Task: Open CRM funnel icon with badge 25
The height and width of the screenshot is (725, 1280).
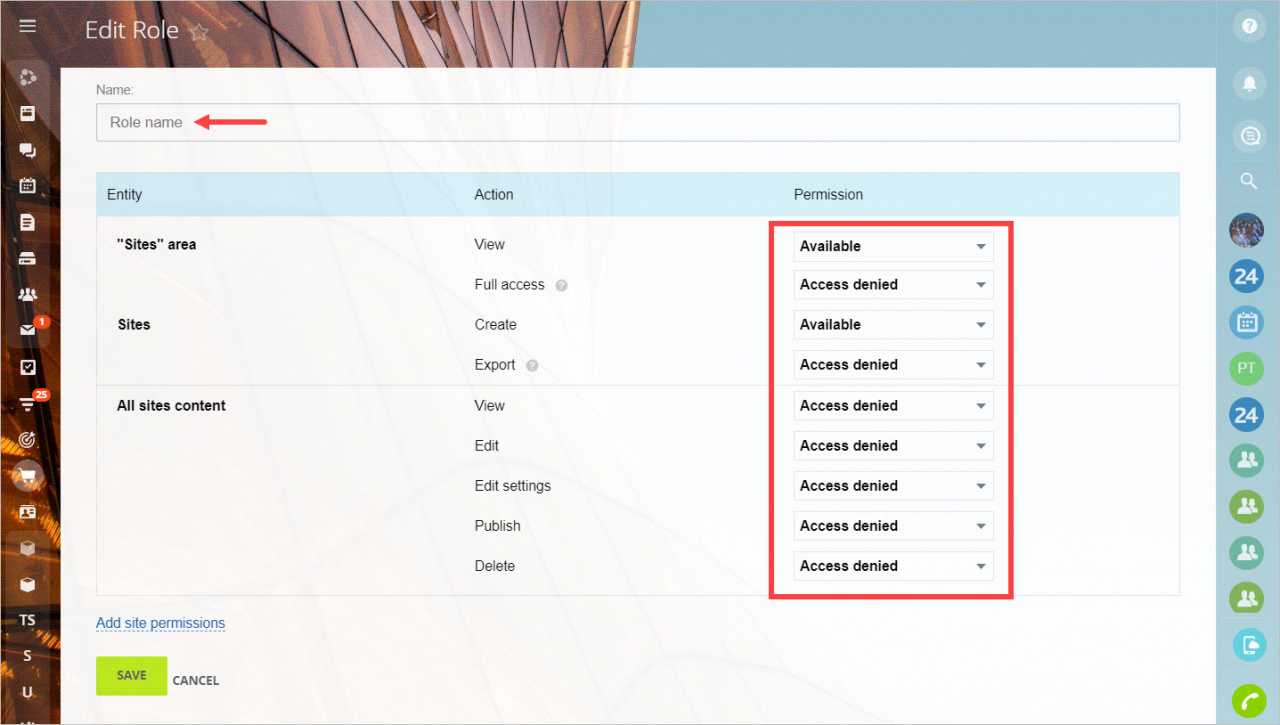Action: (x=28, y=403)
